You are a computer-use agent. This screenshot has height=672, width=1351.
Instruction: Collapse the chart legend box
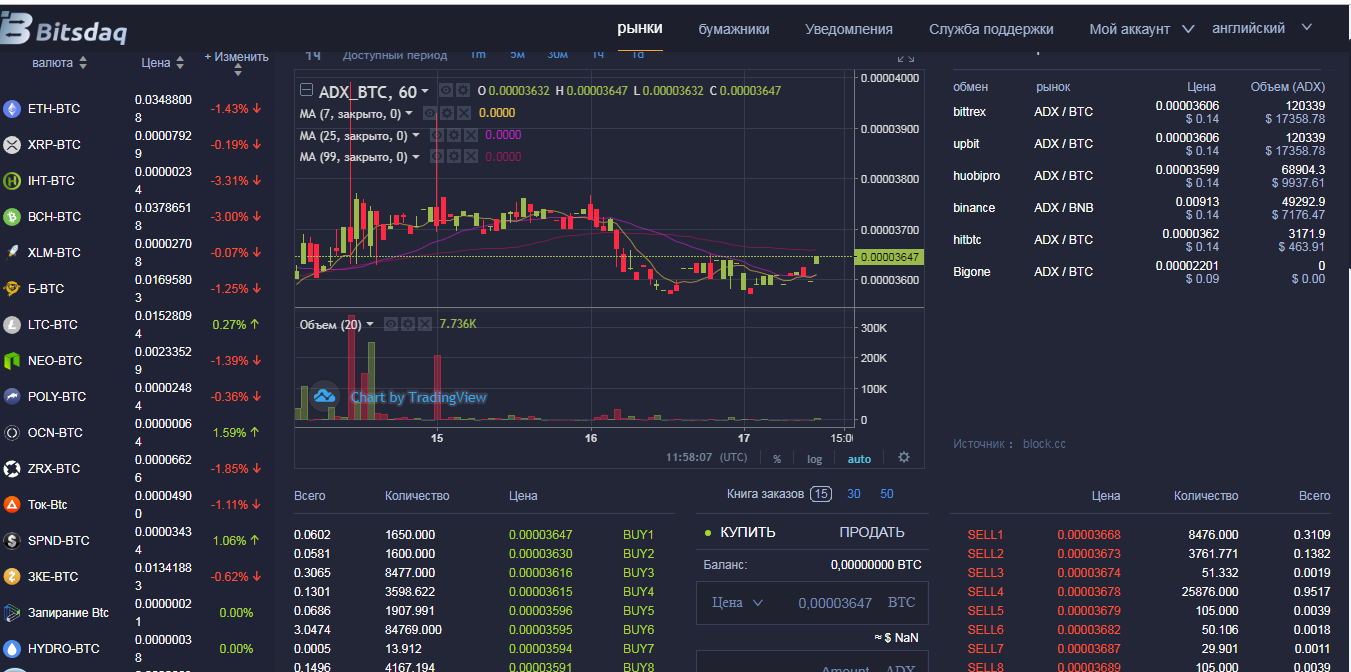tap(307, 91)
